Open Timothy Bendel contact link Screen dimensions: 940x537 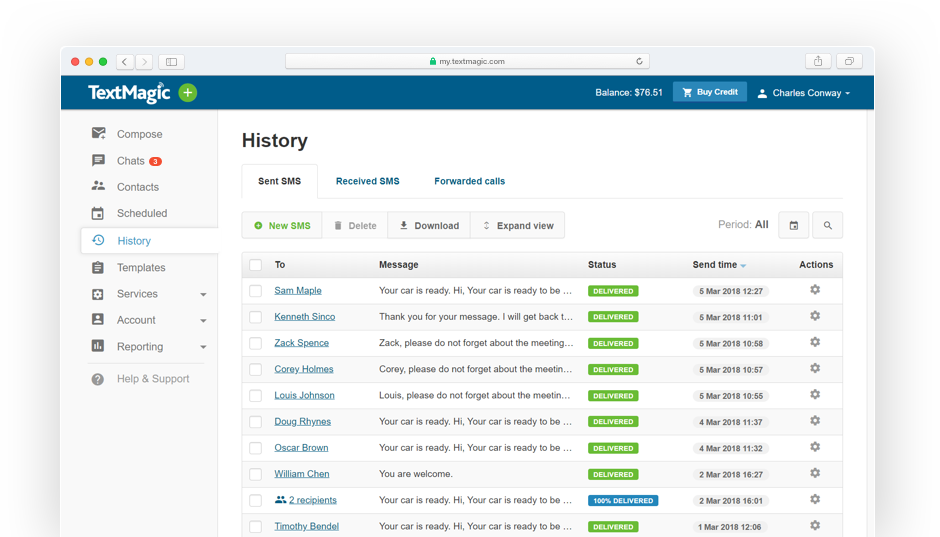click(306, 526)
